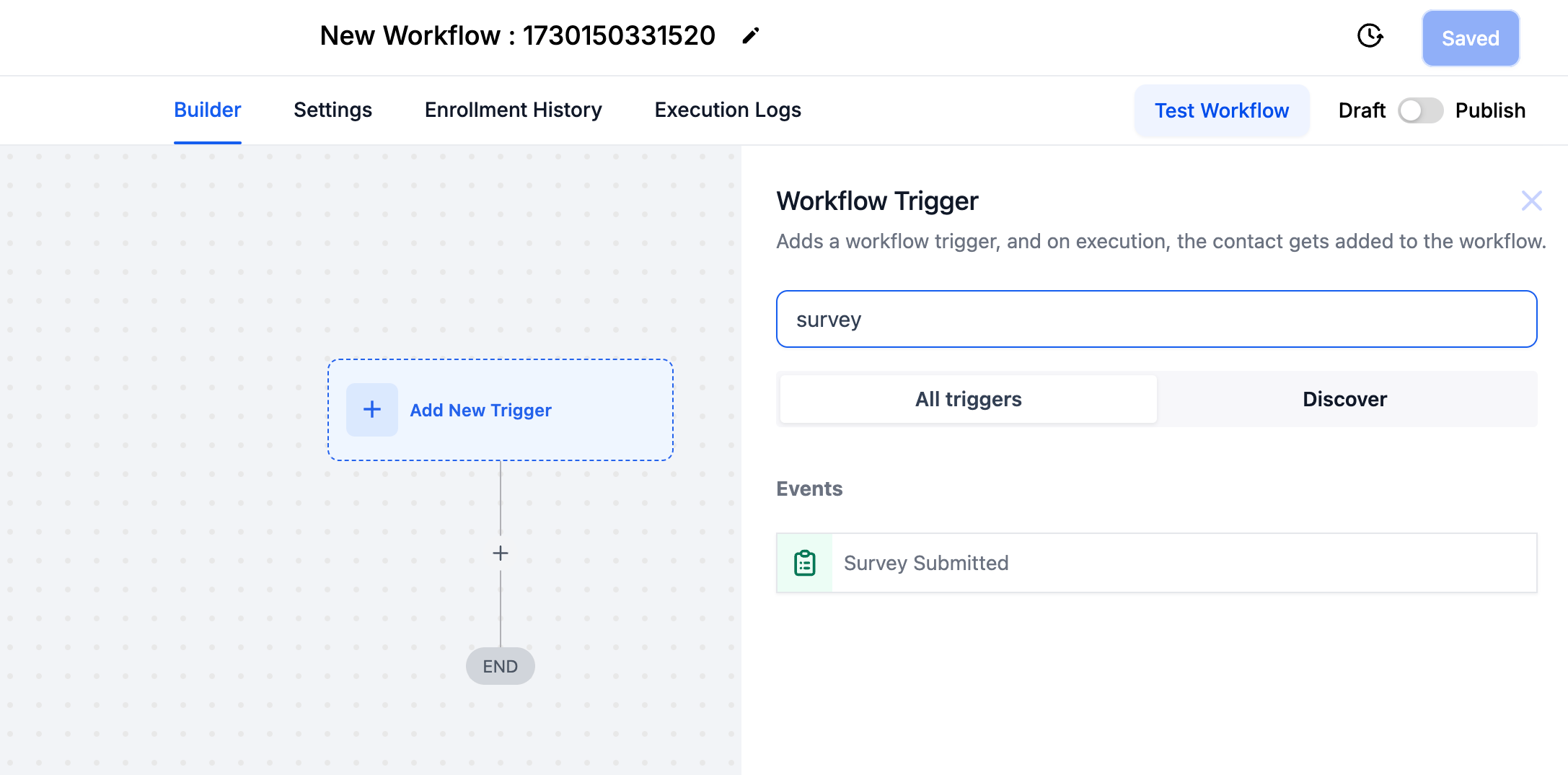The image size is (1568, 775).
Task: Open the version history clock icon
Action: 1370,36
